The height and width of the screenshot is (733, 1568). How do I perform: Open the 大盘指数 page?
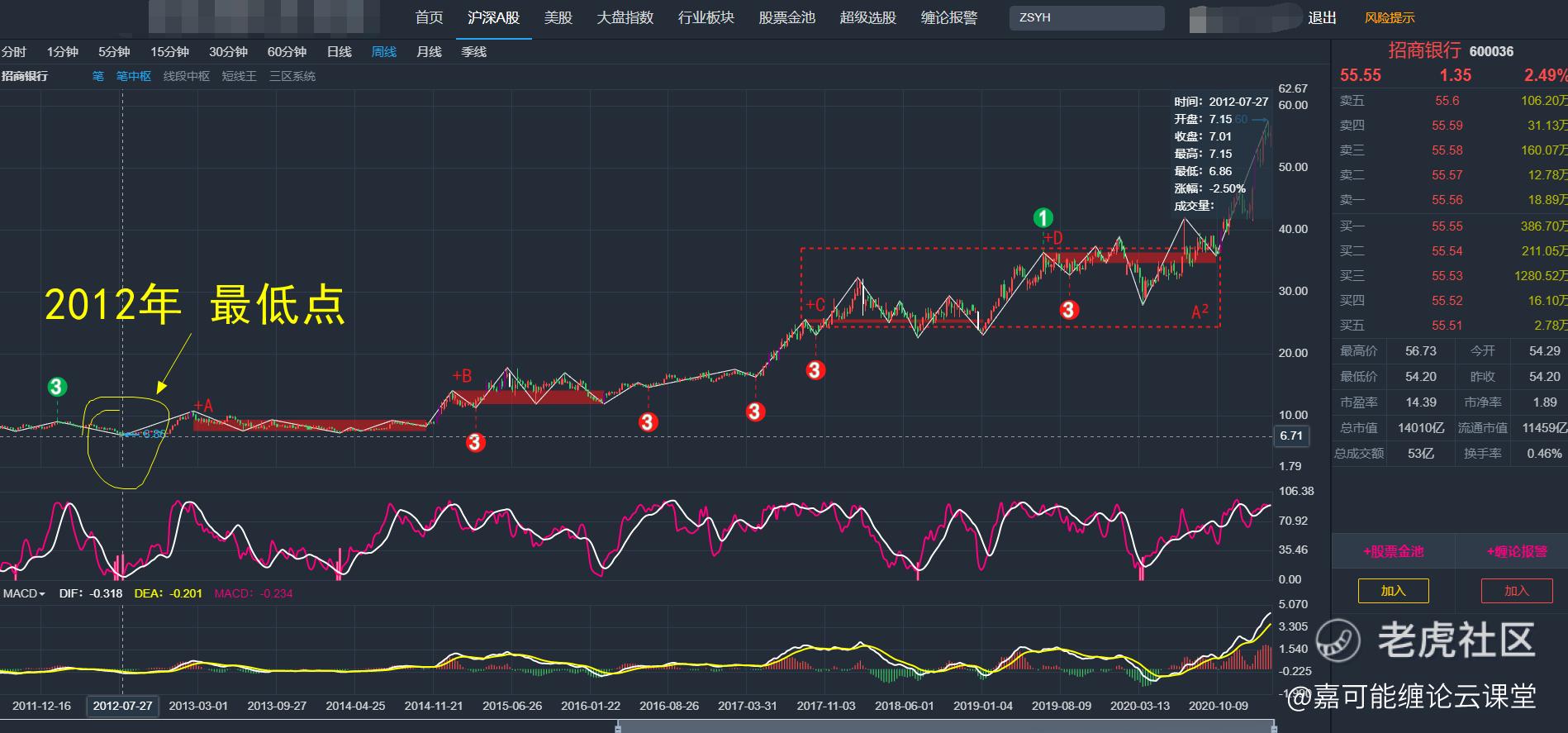point(625,17)
